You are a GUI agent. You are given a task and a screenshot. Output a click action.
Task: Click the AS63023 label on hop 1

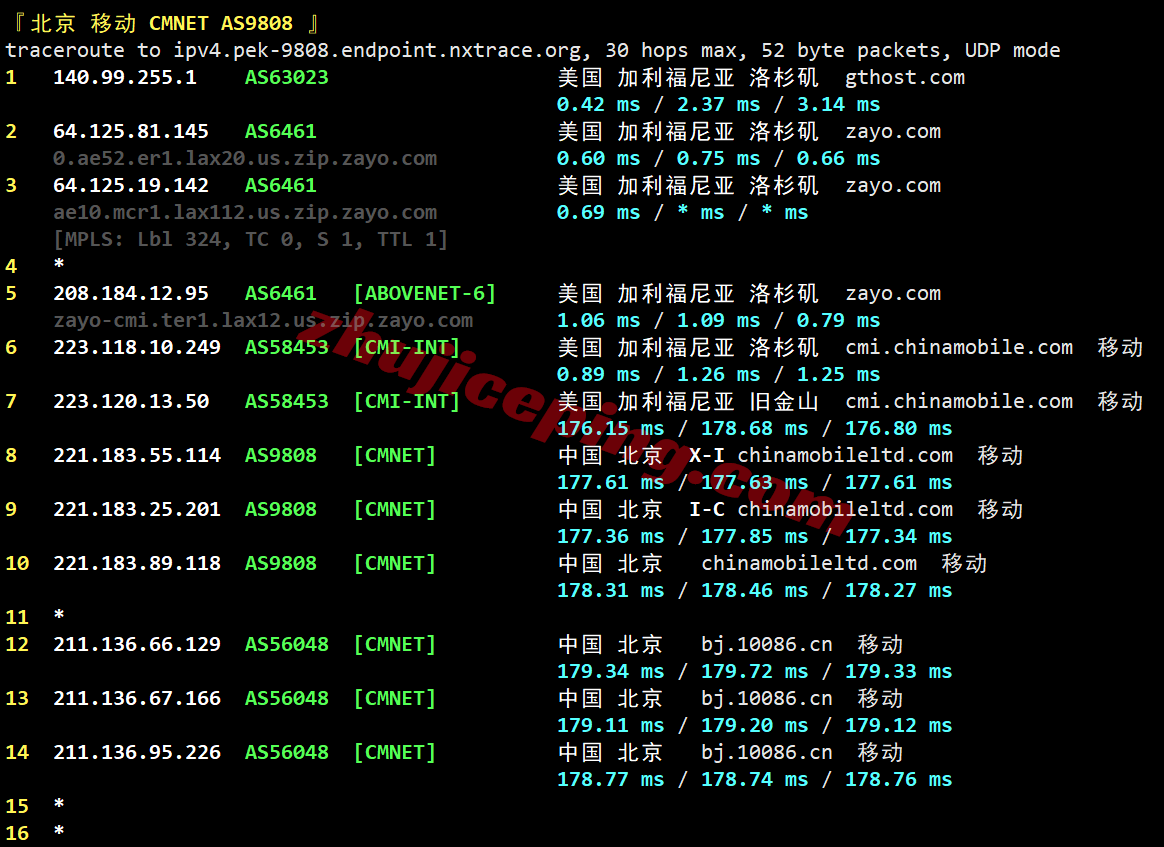click(x=286, y=77)
